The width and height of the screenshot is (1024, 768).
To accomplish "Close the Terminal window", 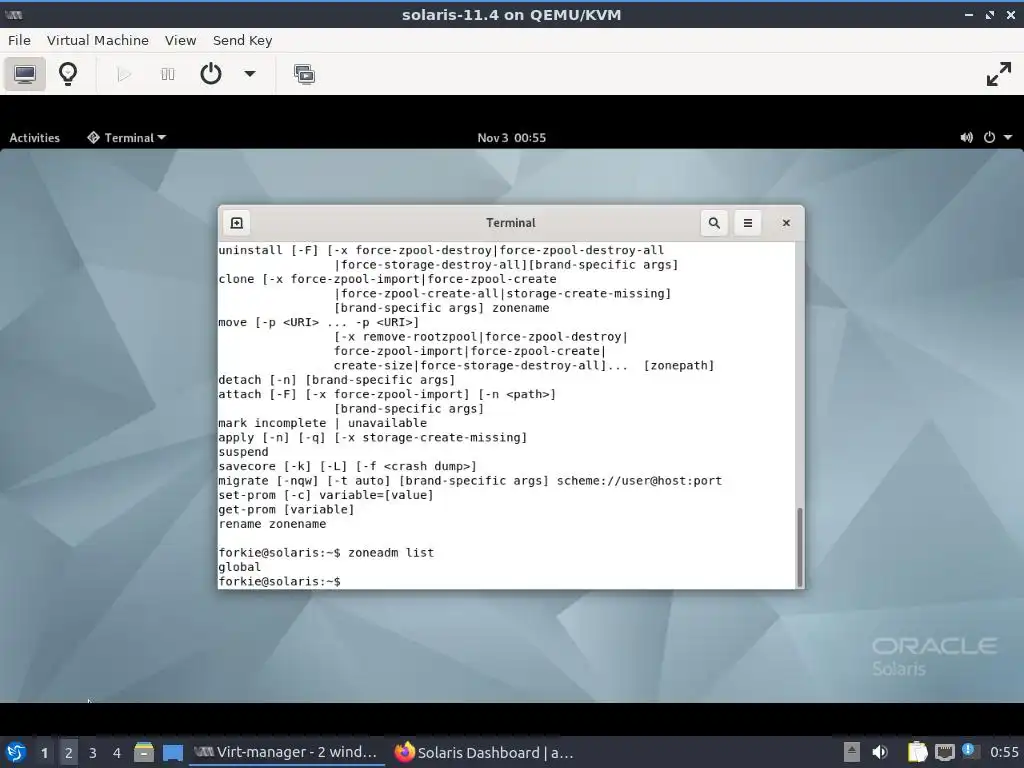I will point(786,223).
